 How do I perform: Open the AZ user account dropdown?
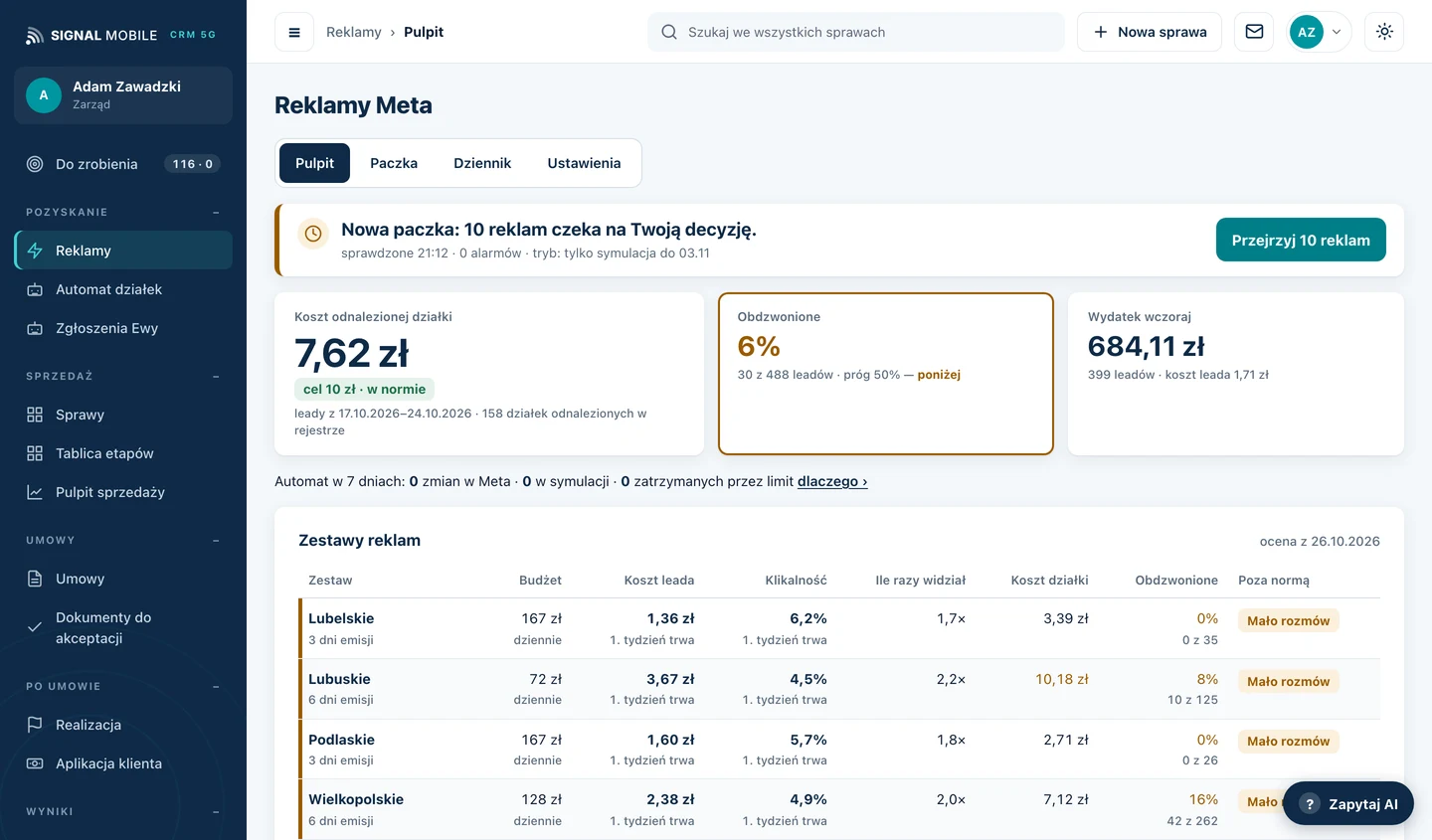[x=1319, y=32]
